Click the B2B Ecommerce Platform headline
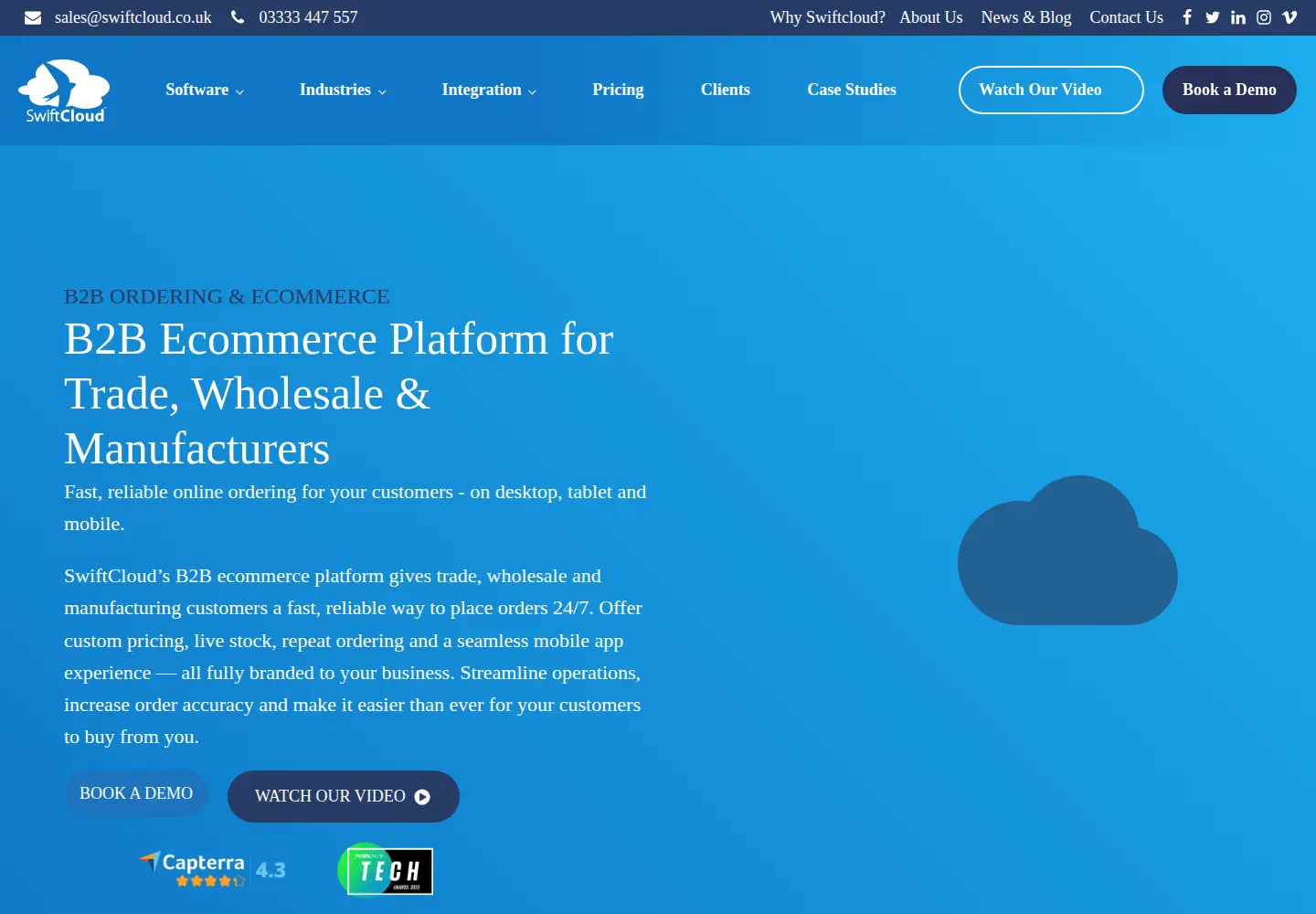This screenshot has width=1316, height=914. point(339,394)
